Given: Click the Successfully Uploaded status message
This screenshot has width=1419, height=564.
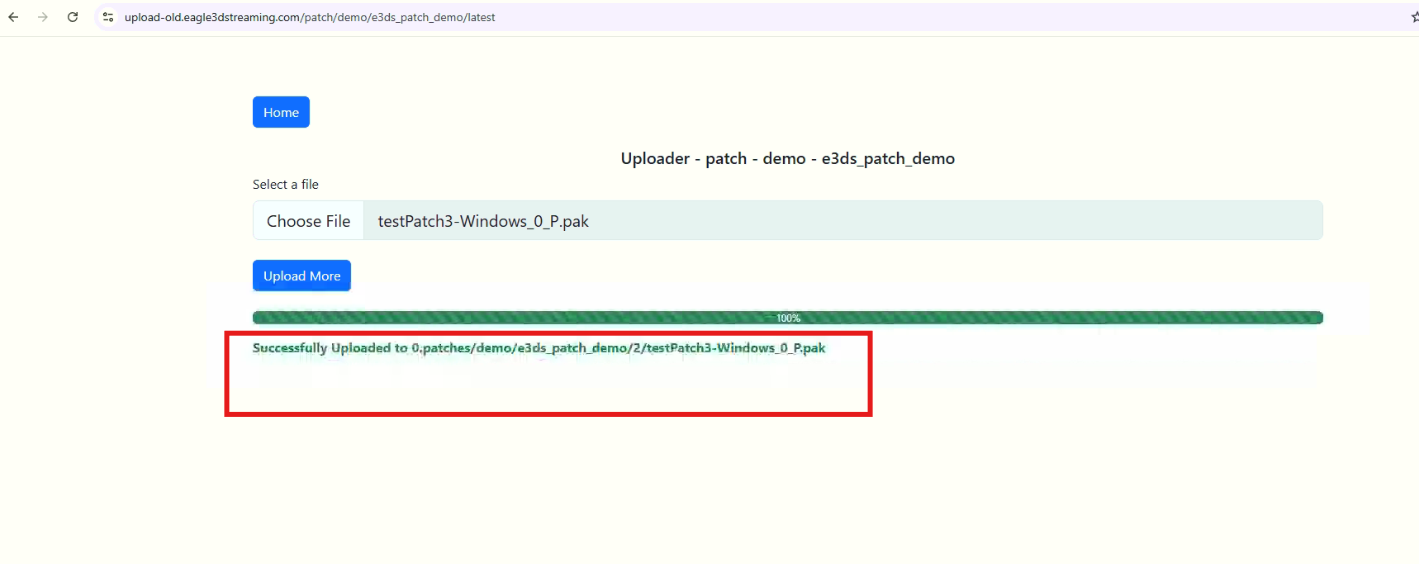Looking at the screenshot, I should (x=330, y=348).
